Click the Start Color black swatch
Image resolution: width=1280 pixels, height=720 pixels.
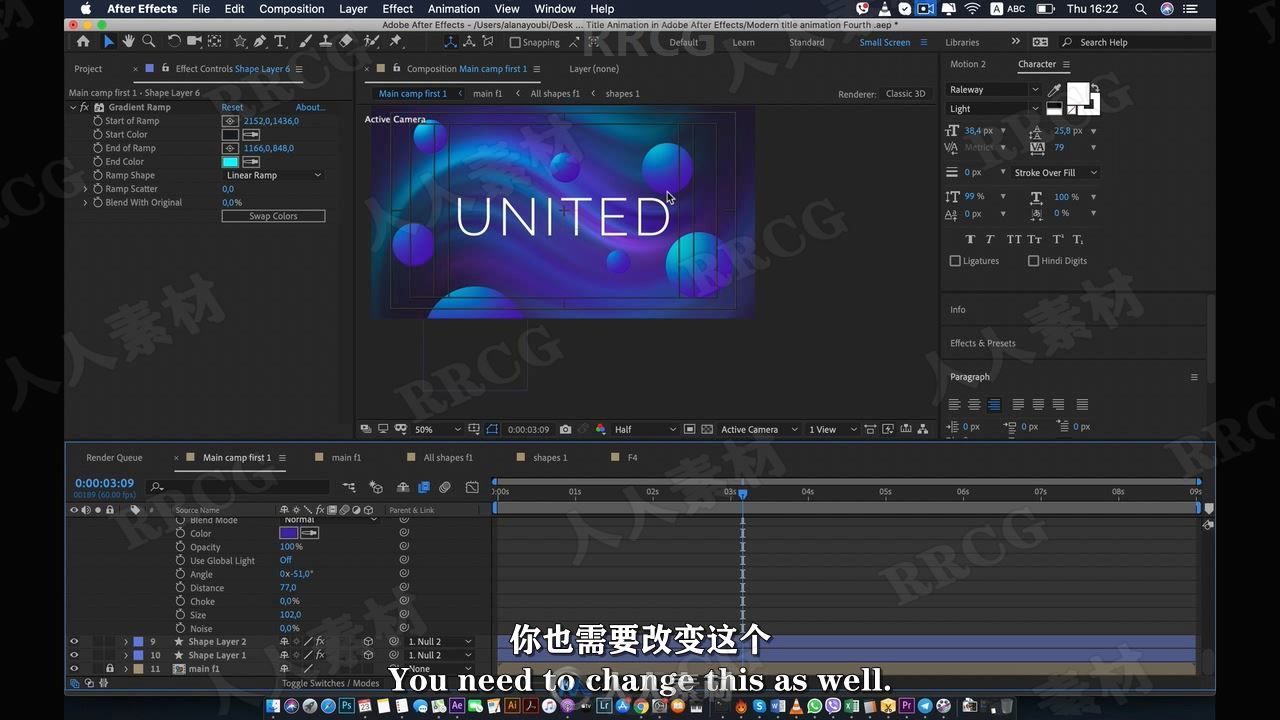tap(230, 135)
